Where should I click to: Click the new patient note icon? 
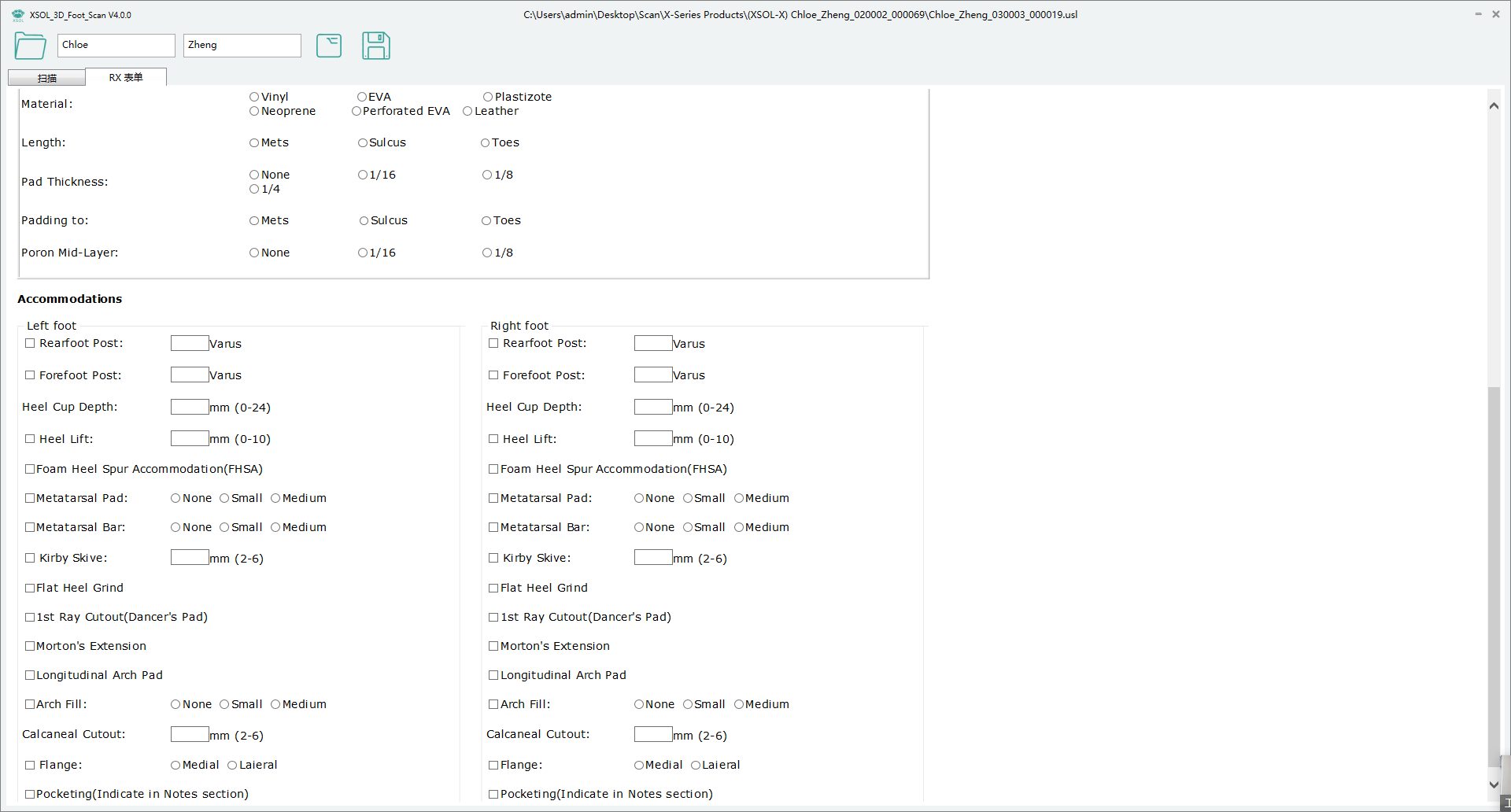329,46
